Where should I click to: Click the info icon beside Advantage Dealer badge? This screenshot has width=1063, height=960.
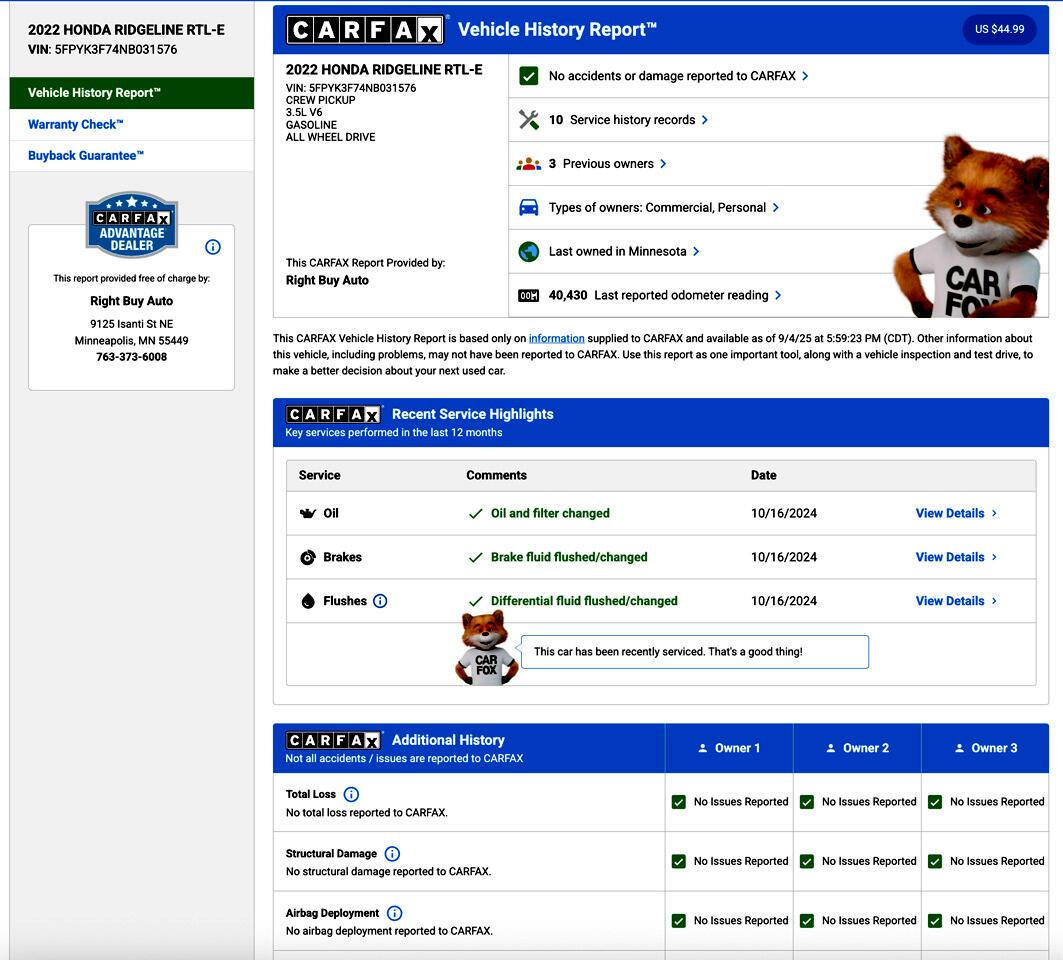[x=212, y=247]
